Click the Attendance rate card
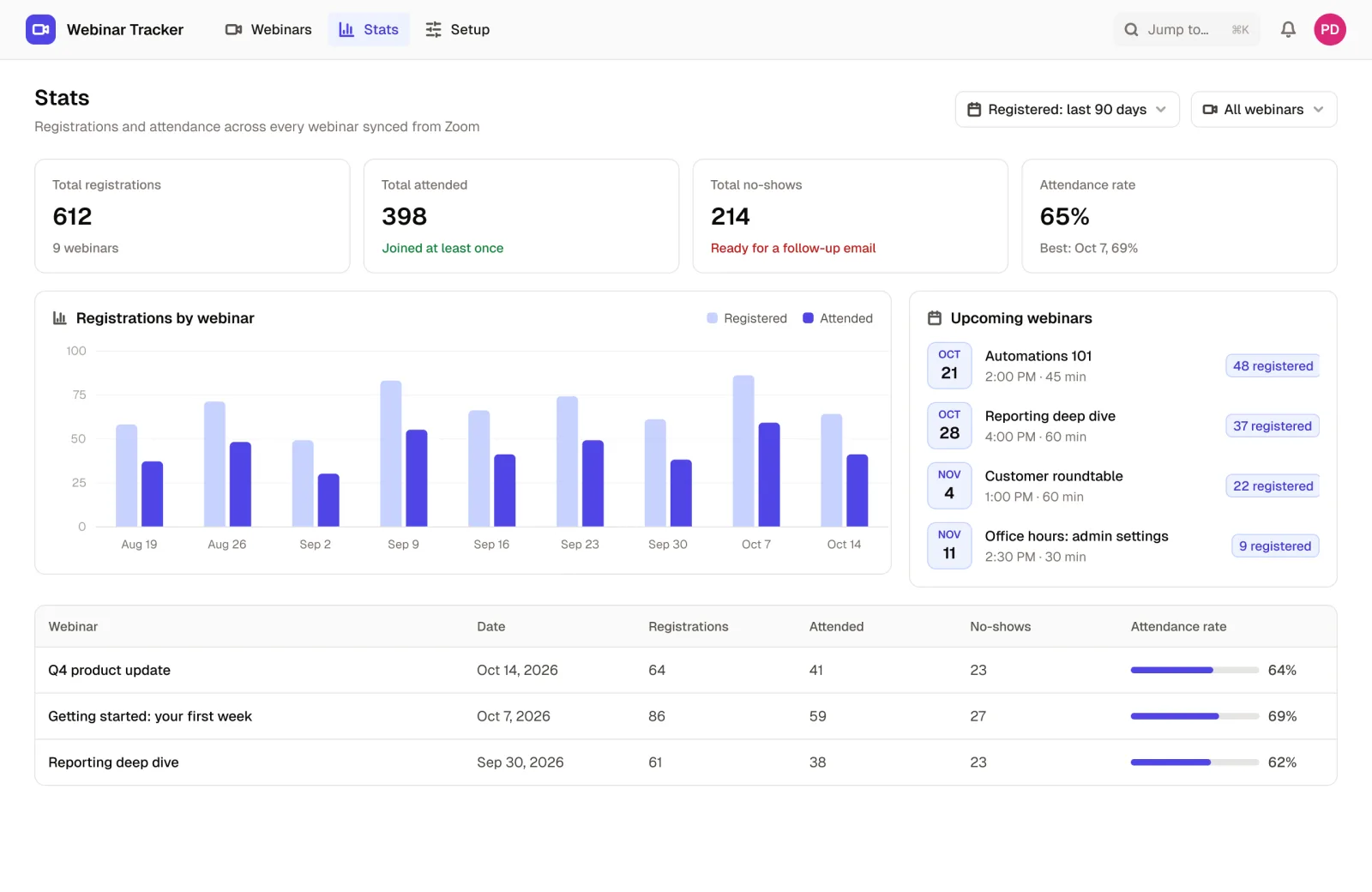Viewport: 1372px width, 892px height. (x=1180, y=216)
